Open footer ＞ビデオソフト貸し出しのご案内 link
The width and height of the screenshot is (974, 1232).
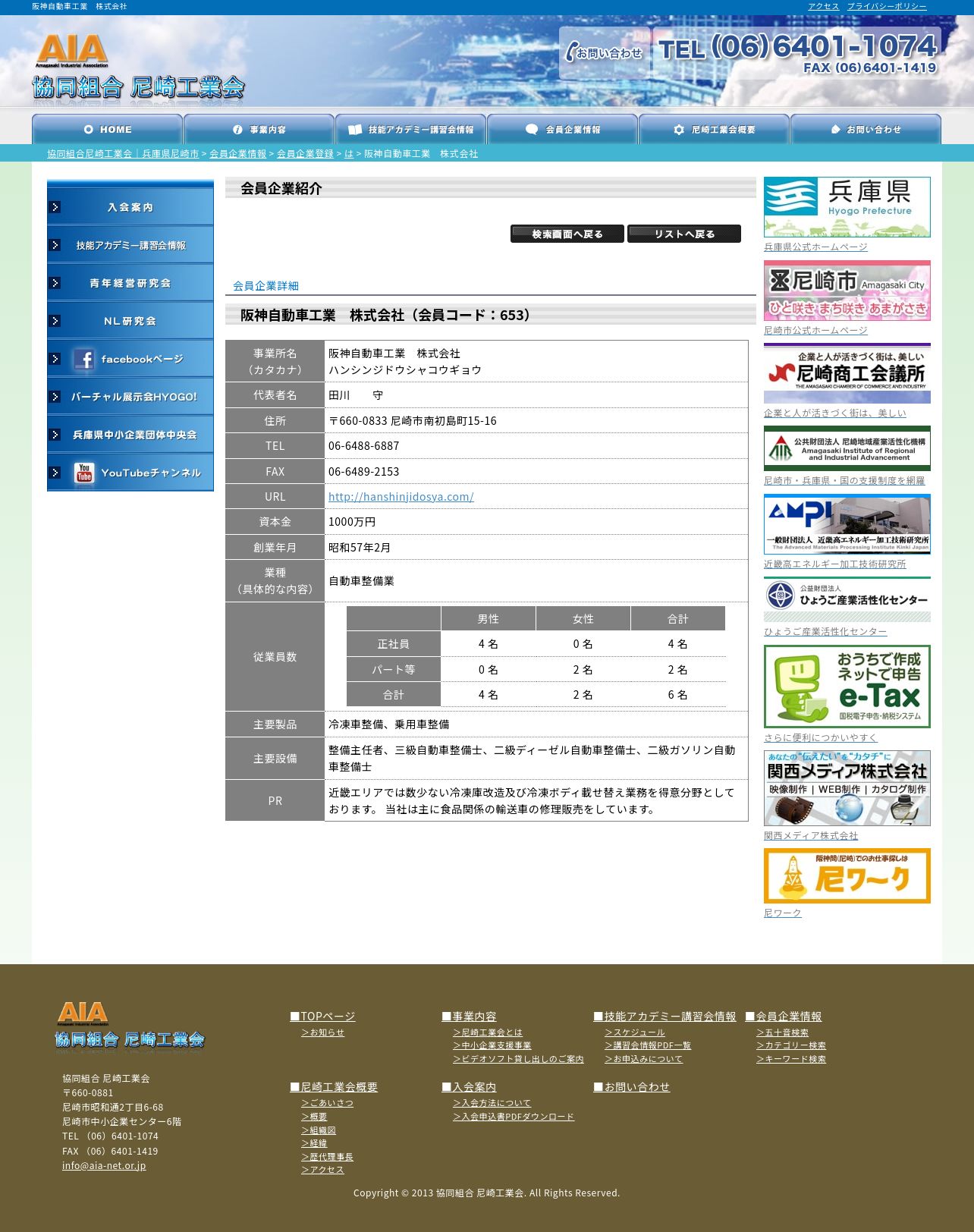518,1059
